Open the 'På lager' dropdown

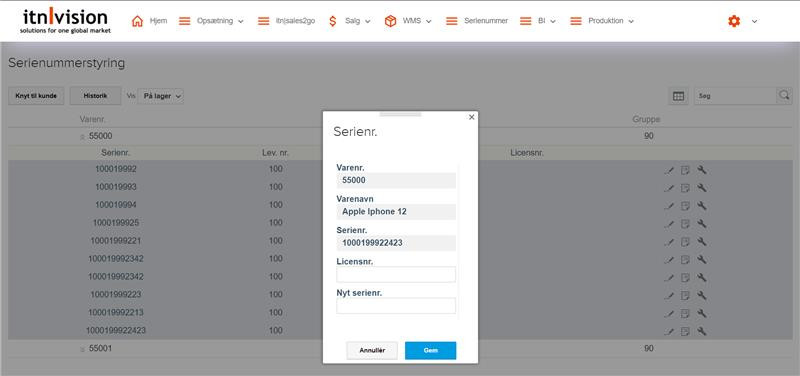[161, 96]
